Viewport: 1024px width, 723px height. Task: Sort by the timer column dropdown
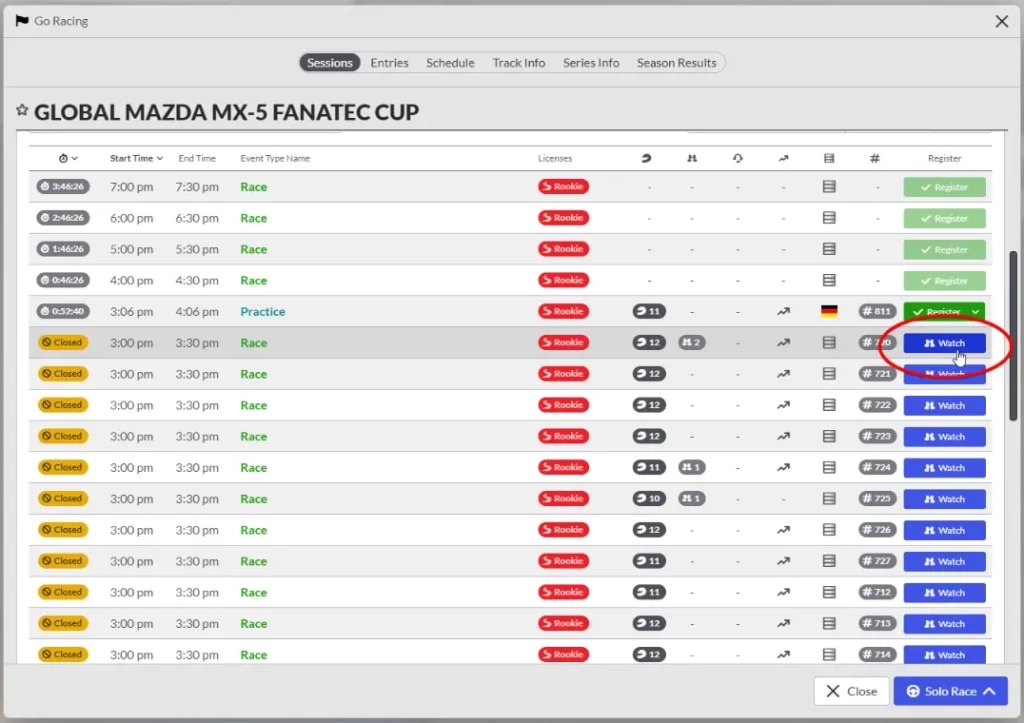pos(68,158)
